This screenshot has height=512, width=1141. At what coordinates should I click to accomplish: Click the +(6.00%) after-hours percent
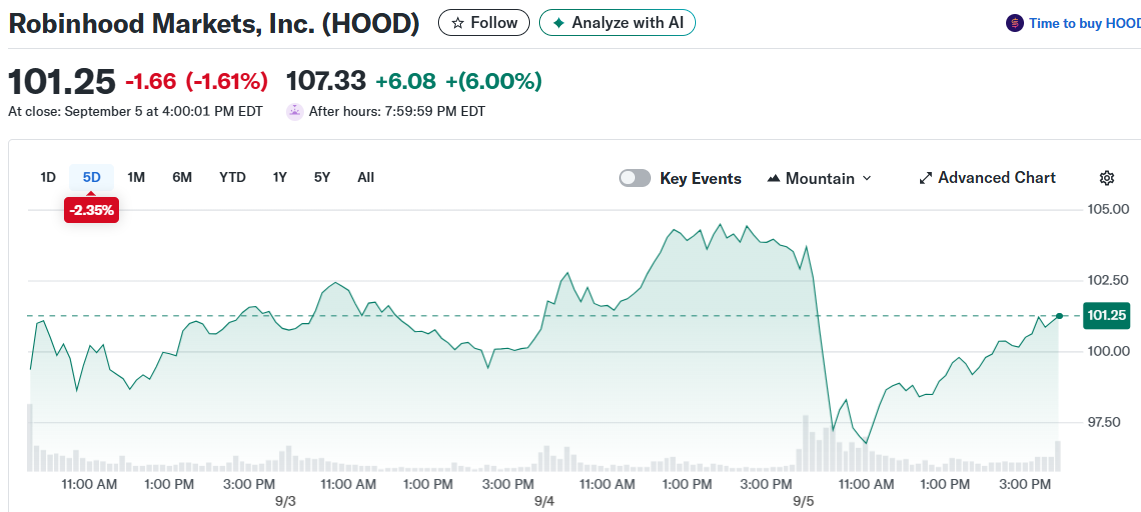(x=493, y=81)
